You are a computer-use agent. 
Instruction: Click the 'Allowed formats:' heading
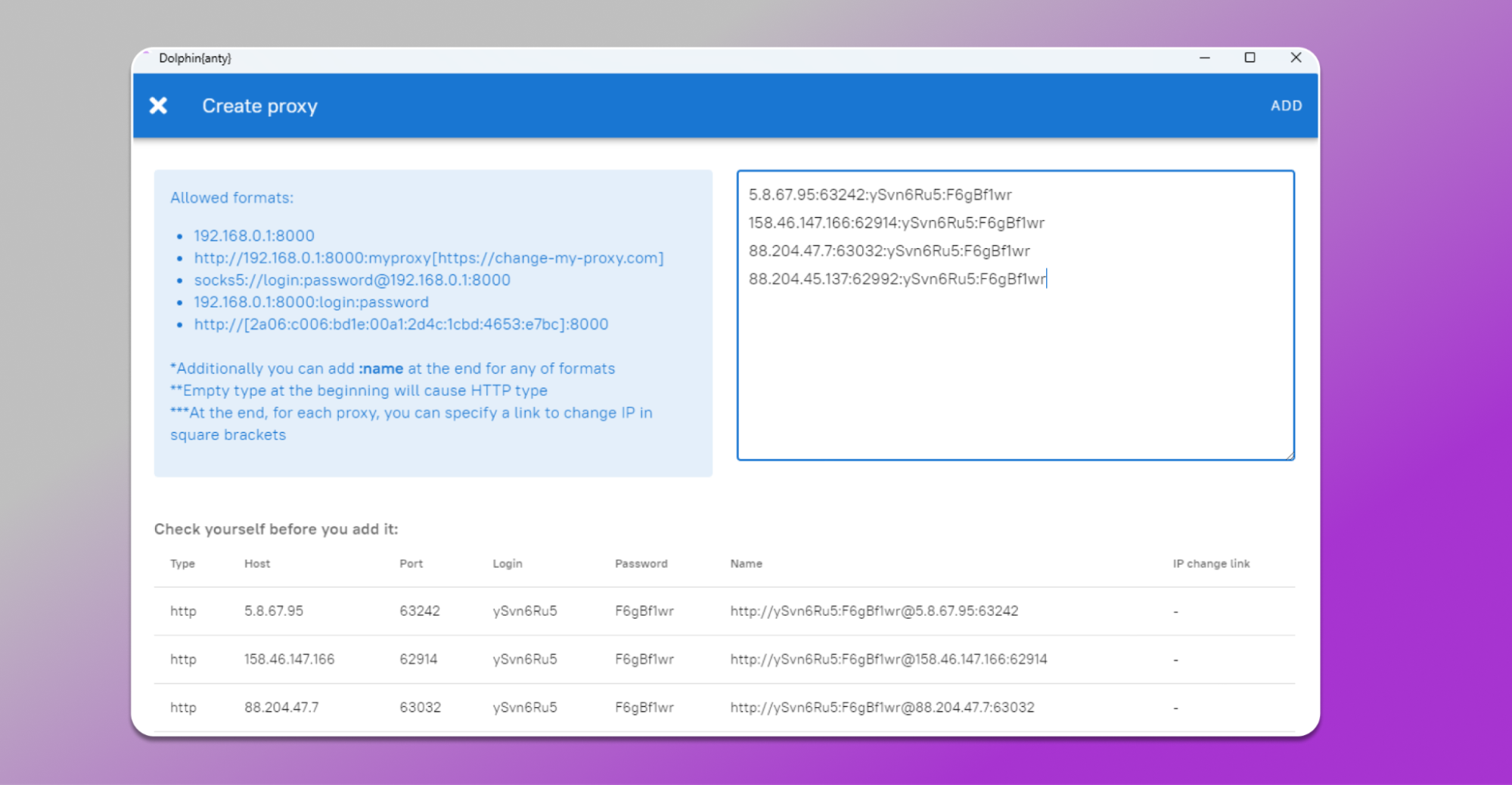[x=231, y=197]
